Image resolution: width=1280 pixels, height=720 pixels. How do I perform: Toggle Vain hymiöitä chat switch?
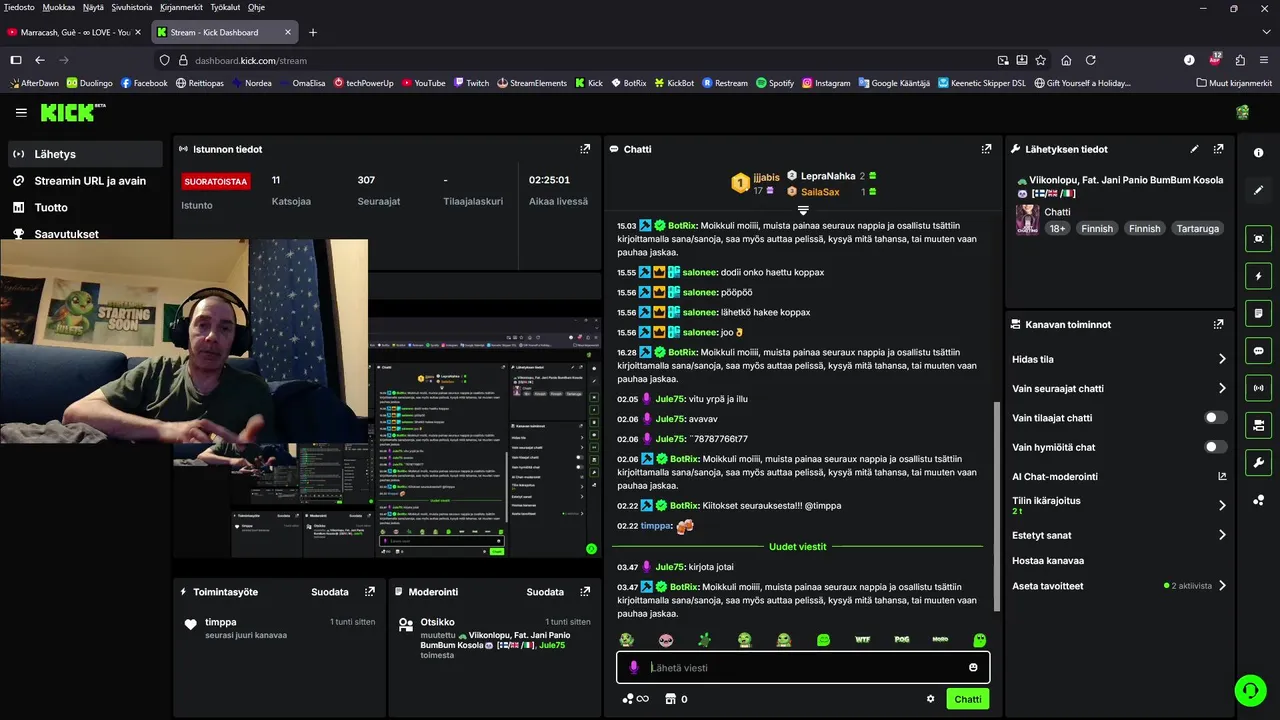(1215, 447)
